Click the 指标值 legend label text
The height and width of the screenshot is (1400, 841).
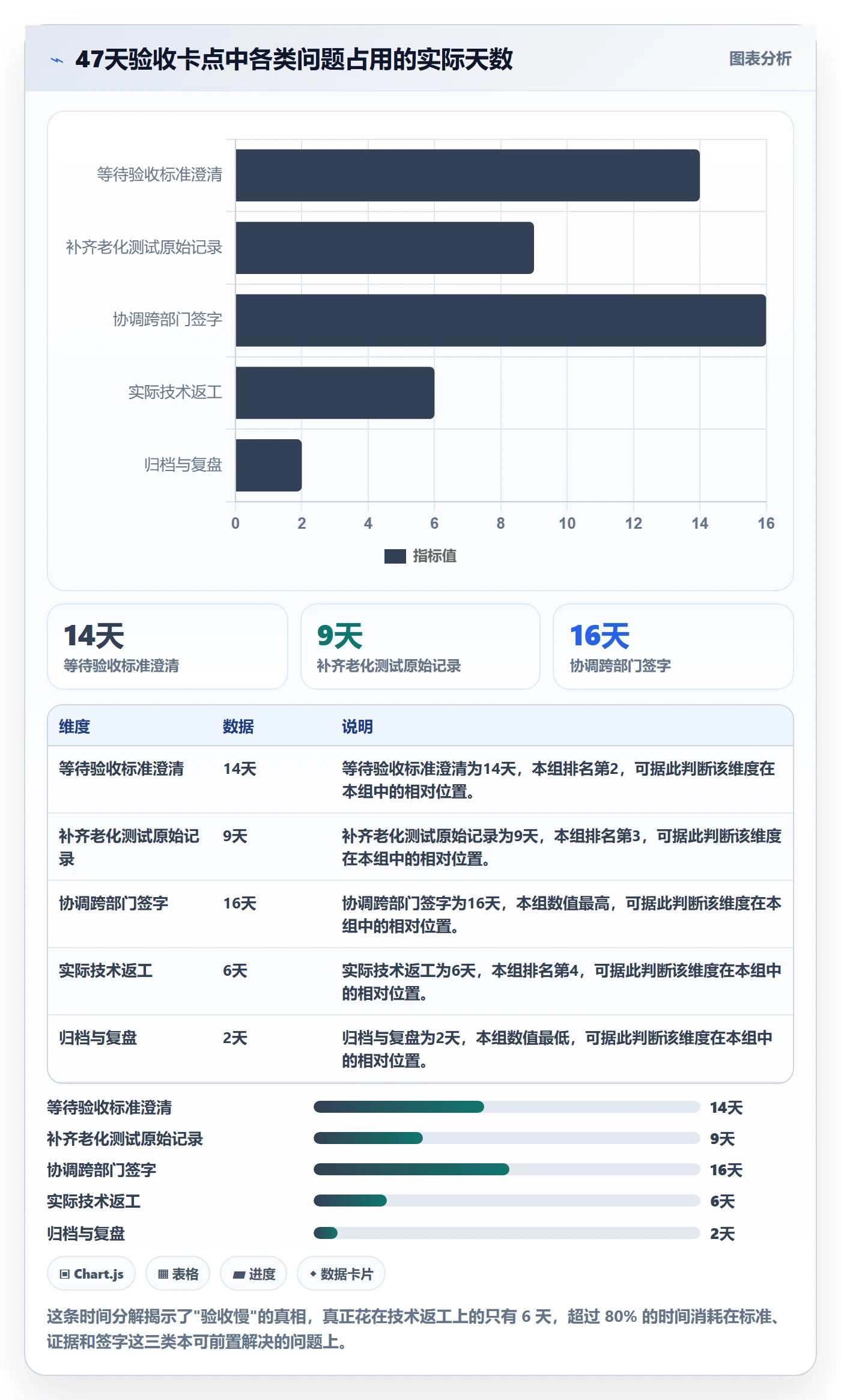[x=435, y=556]
